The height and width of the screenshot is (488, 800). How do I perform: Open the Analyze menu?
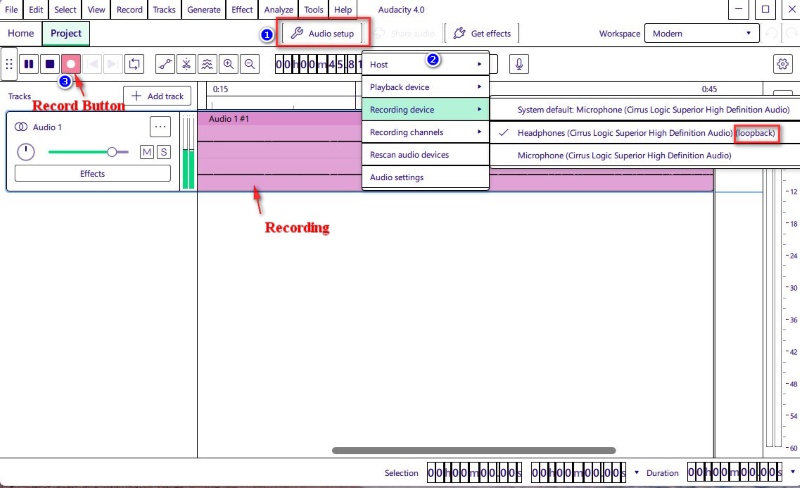(x=279, y=10)
